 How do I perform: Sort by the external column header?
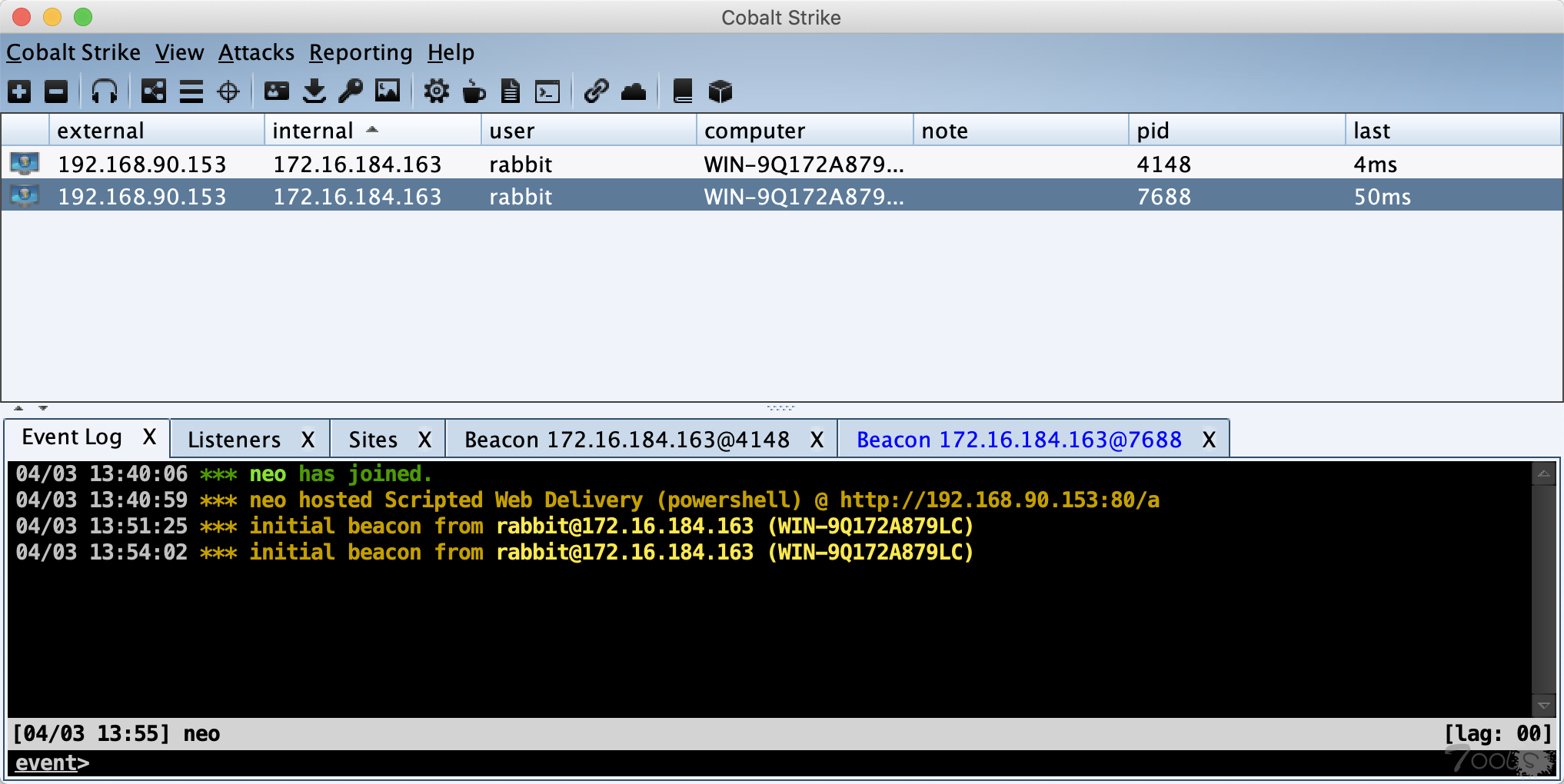[x=157, y=131]
